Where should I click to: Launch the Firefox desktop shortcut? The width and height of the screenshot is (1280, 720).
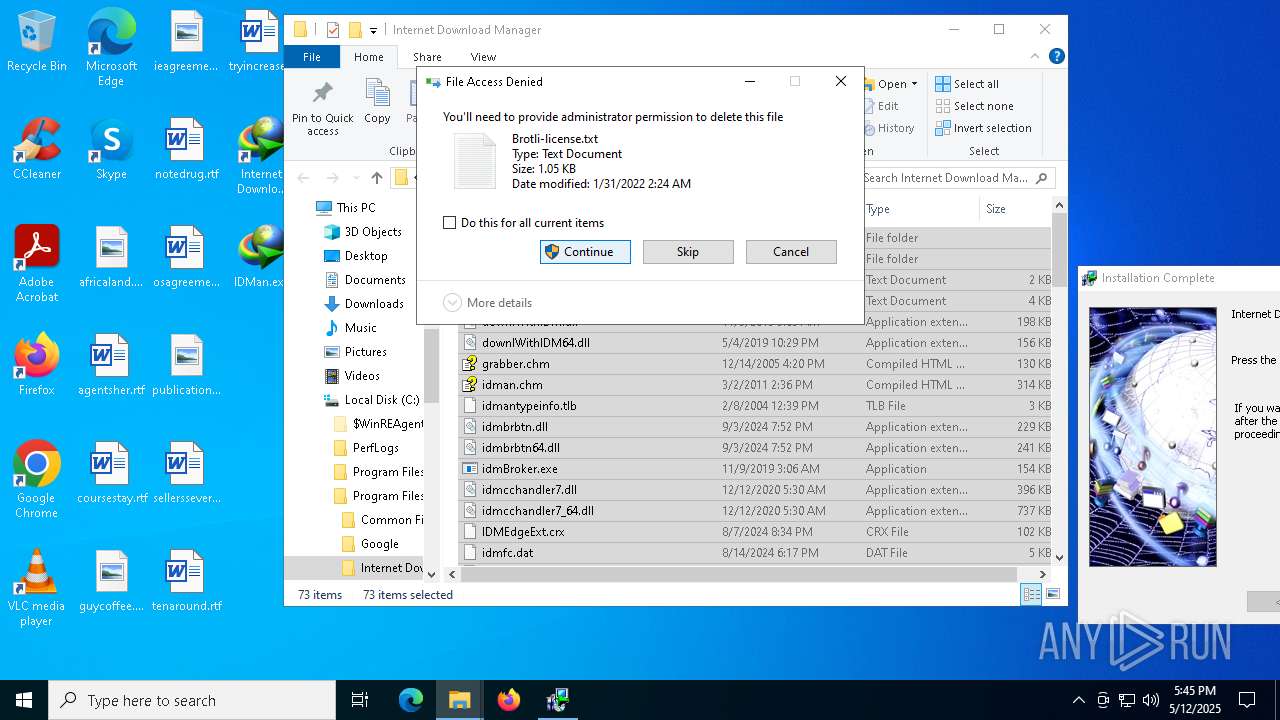pyautogui.click(x=37, y=366)
